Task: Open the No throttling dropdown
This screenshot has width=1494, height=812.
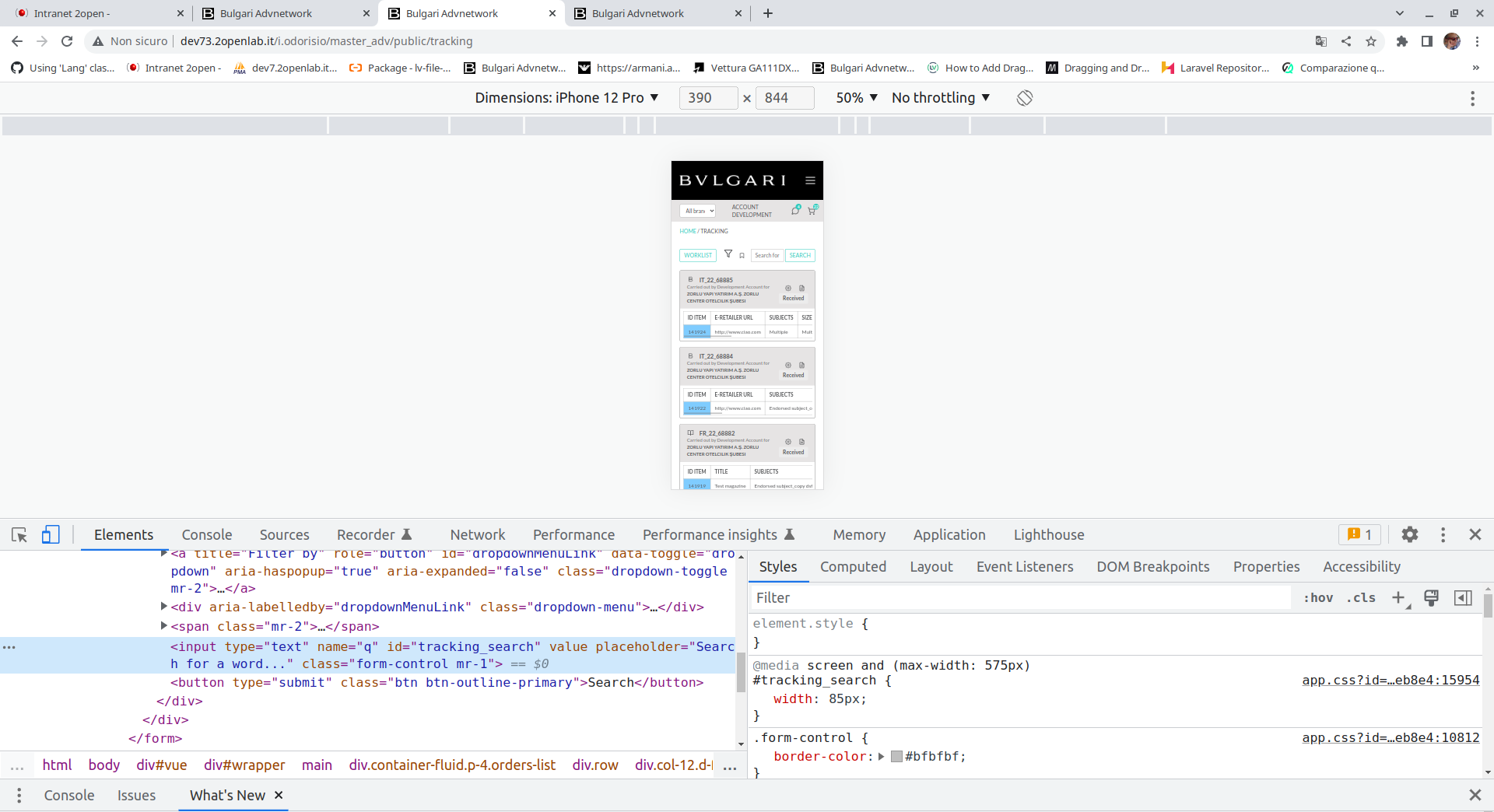Action: coord(941,98)
